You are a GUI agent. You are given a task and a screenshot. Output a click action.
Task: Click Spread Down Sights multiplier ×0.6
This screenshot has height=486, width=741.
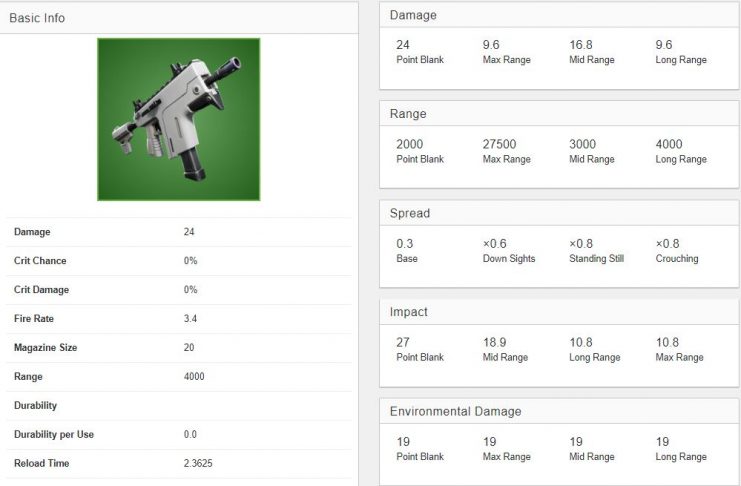[494, 244]
